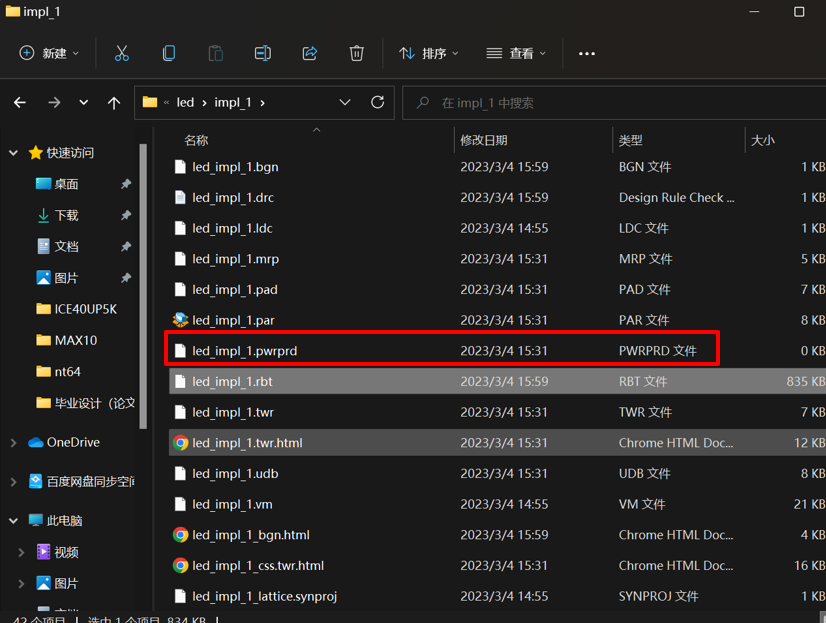Open the 查看 (View) dropdown
Image resolution: width=826 pixels, height=623 pixels.
(x=516, y=53)
